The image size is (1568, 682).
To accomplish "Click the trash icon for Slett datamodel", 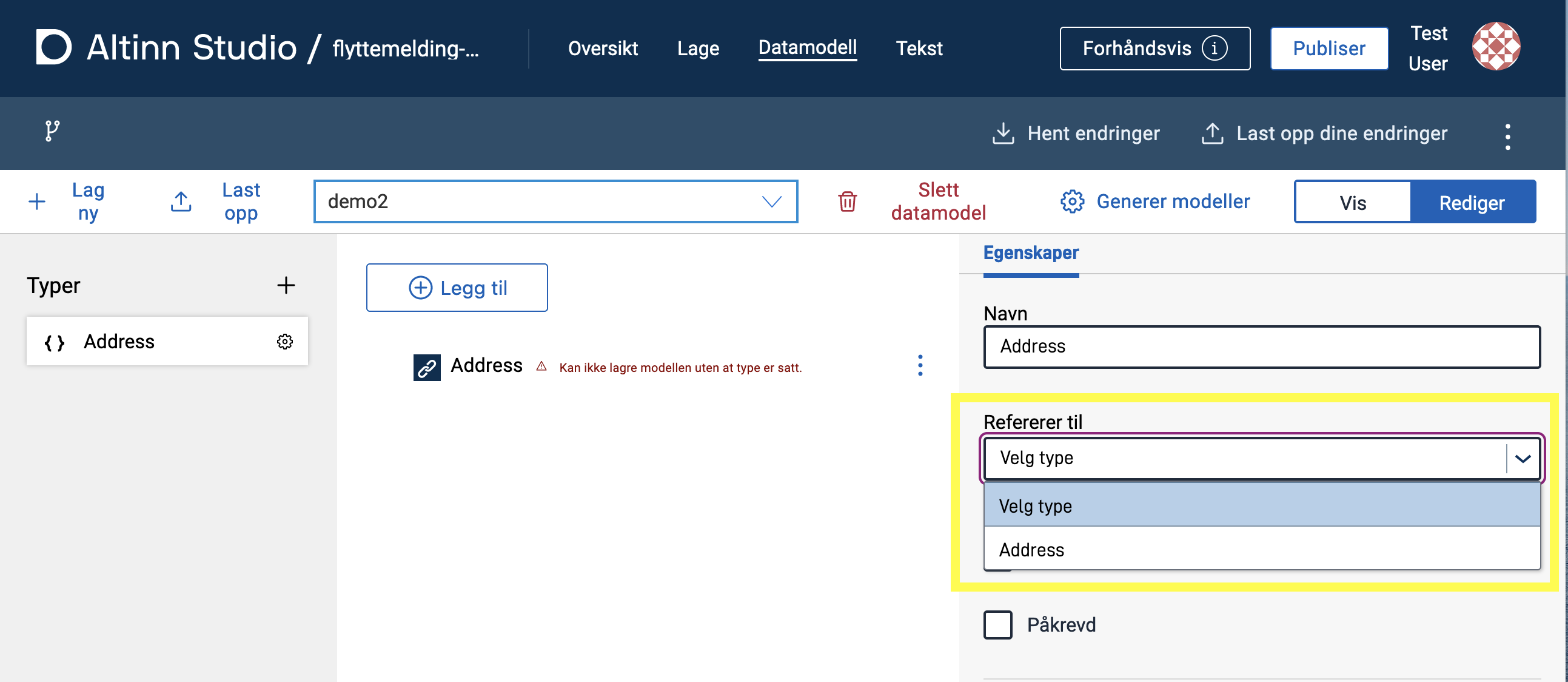I will coord(847,201).
